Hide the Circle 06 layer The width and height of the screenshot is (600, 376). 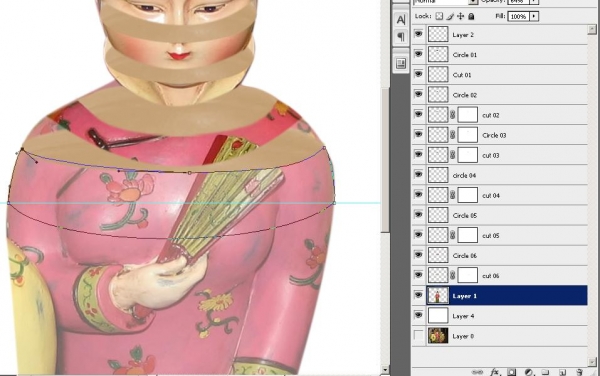(419, 255)
